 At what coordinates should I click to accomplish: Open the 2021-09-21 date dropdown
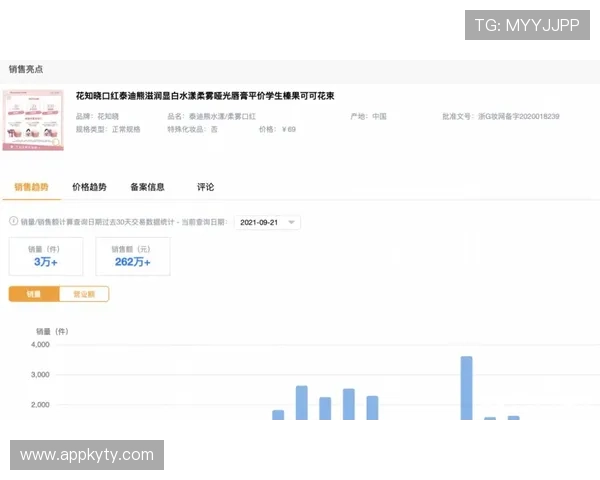click(267, 222)
